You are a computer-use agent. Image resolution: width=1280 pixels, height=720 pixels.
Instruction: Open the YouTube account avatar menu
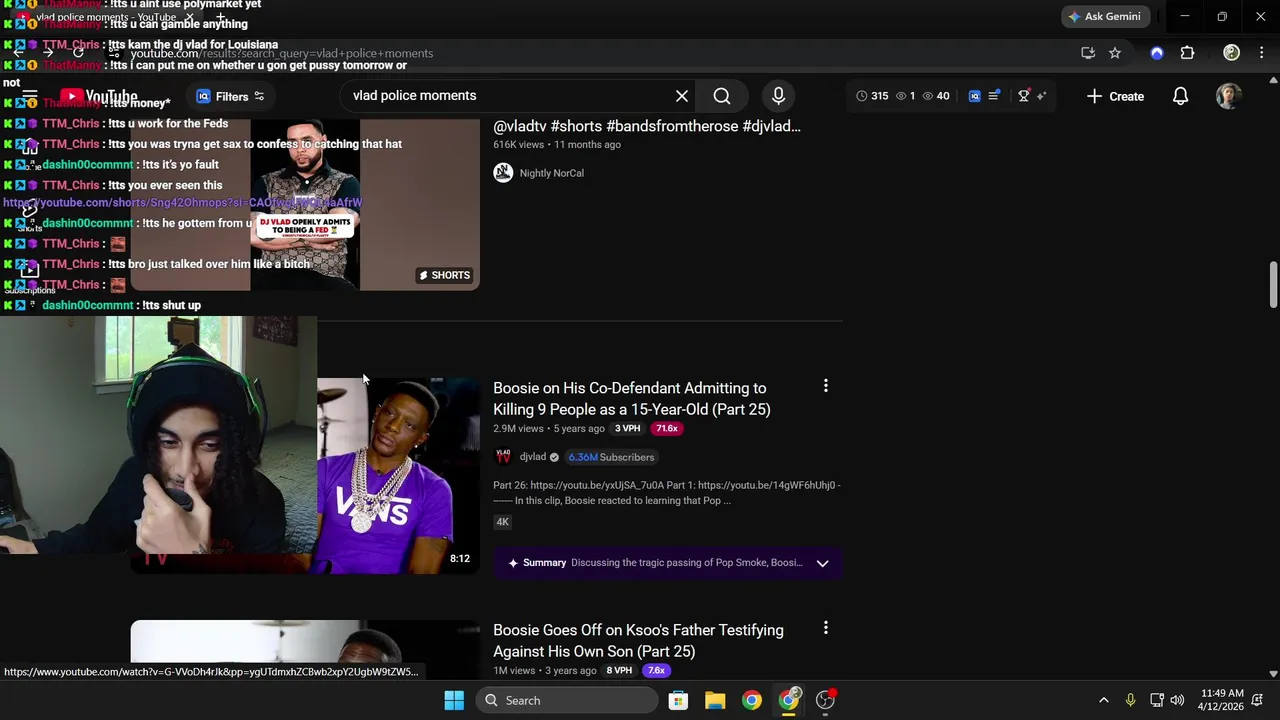click(1229, 96)
